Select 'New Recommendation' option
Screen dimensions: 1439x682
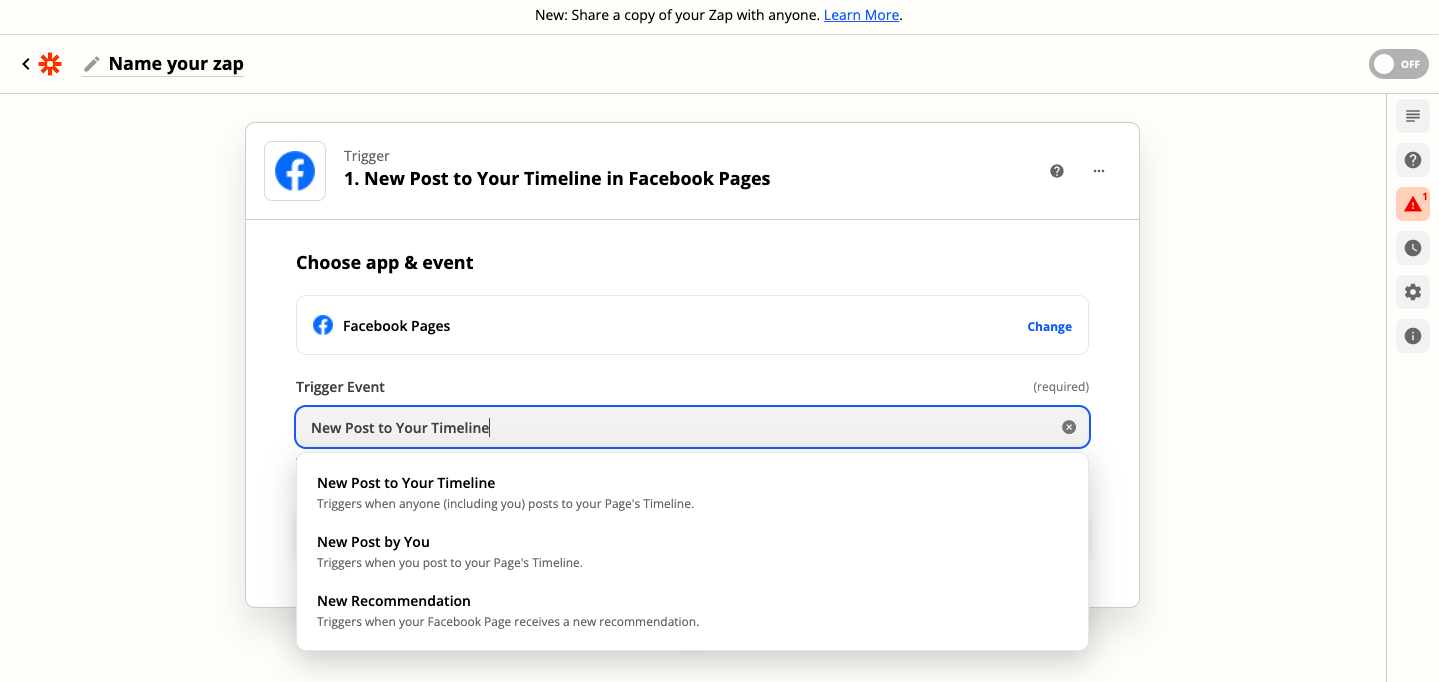click(x=692, y=611)
